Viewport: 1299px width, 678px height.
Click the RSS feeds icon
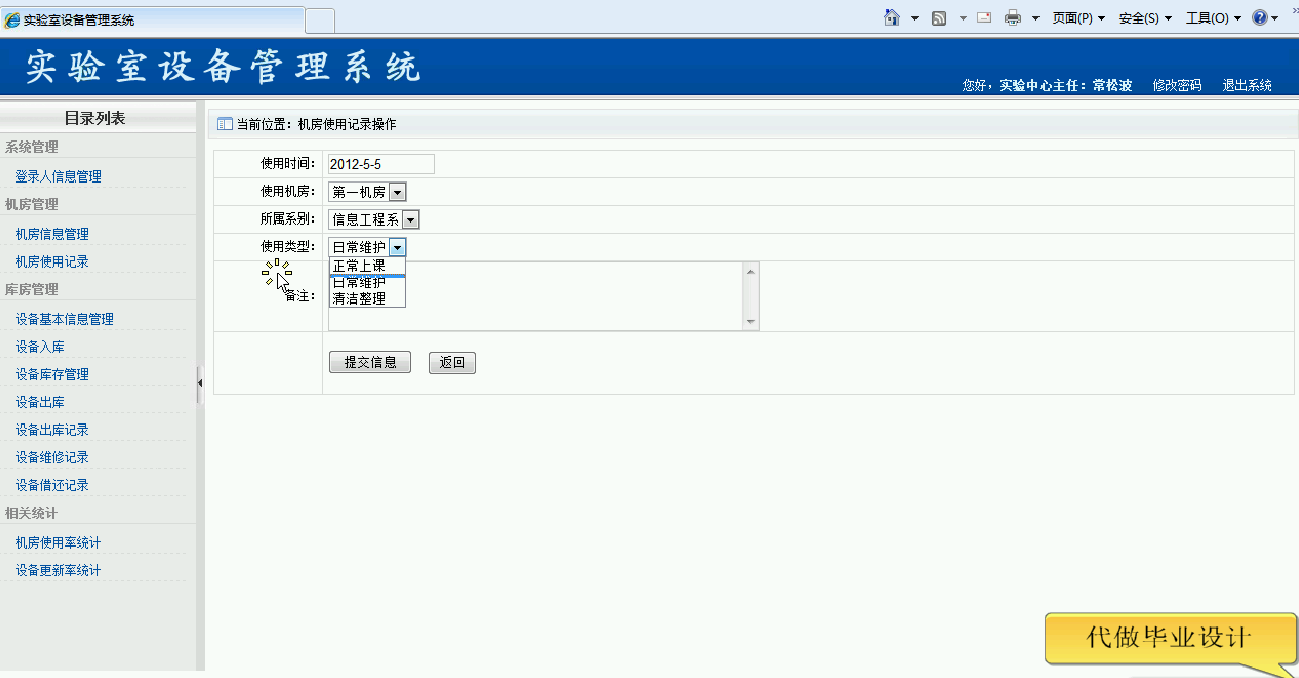tap(939, 18)
